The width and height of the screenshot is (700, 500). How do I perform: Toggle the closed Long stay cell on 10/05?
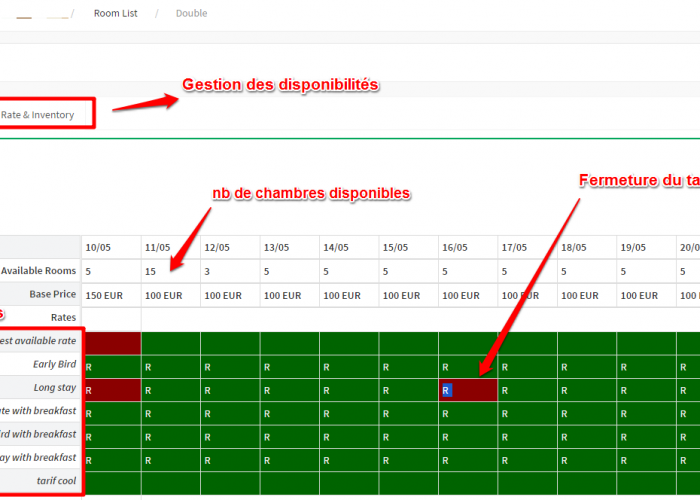point(111,390)
